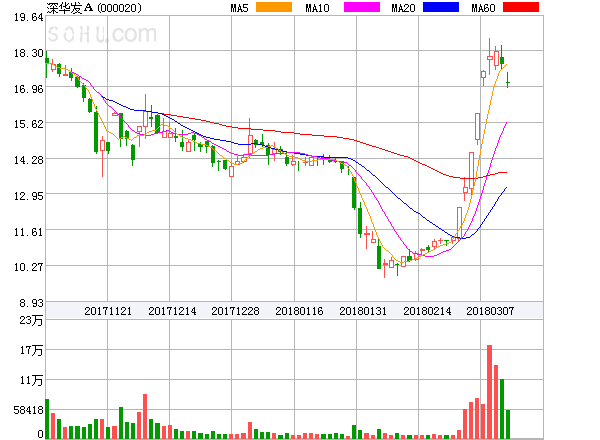The width and height of the screenshot is (600, 440).
Task: Click the 10.27 price axis label
Action: (29, 267)
